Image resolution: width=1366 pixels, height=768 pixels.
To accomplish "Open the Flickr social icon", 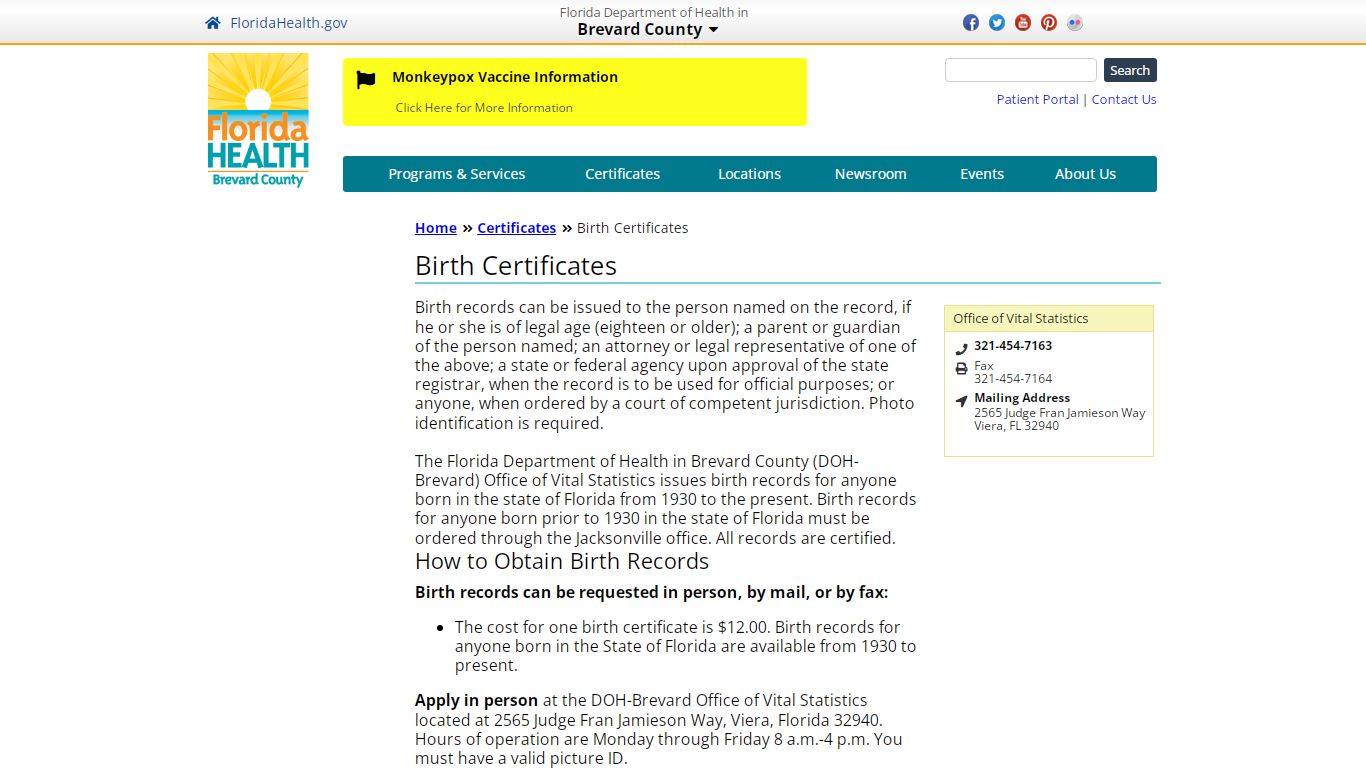I will point(1075,23).
